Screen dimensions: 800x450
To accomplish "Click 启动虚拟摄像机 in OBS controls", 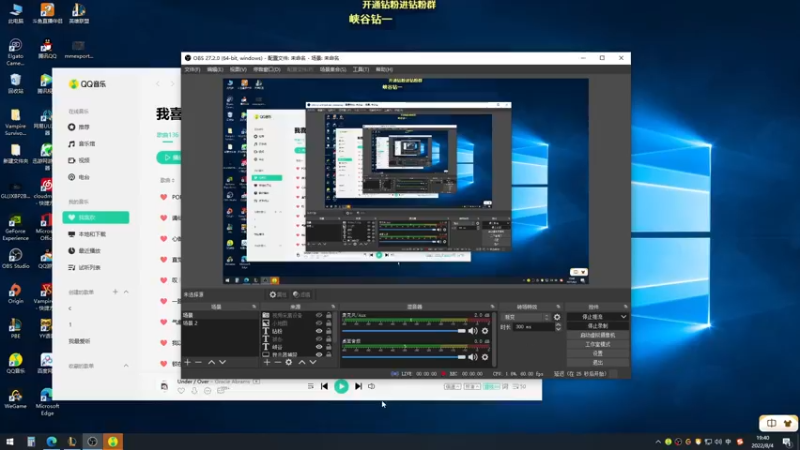I will (x=597, y=335).
